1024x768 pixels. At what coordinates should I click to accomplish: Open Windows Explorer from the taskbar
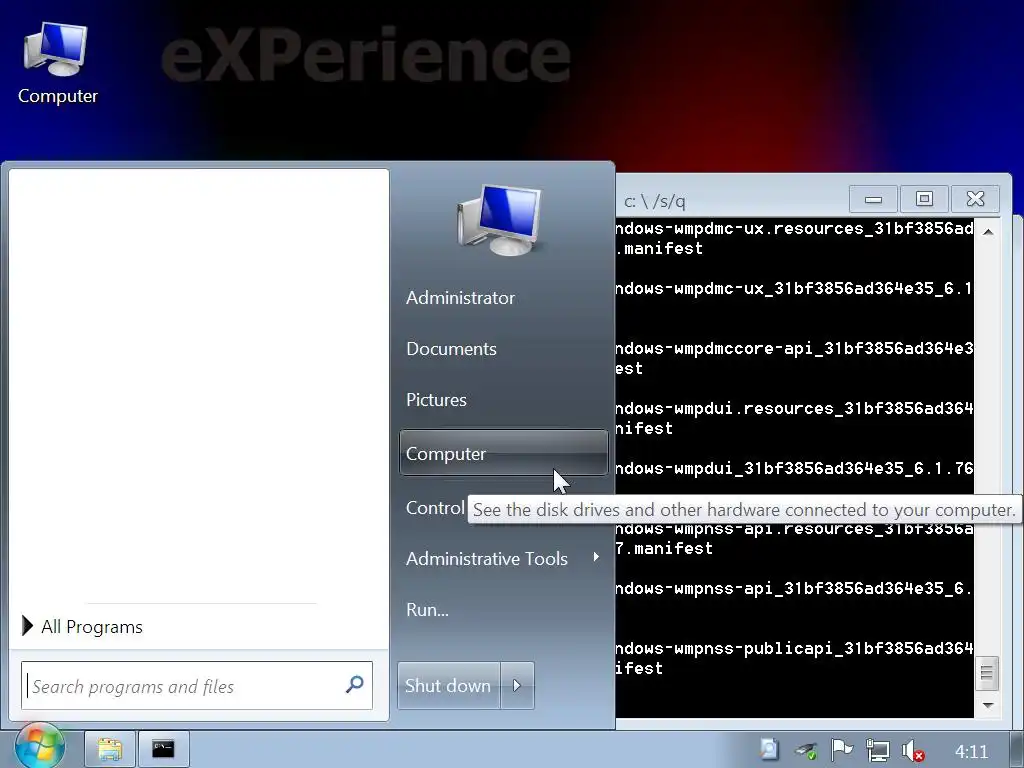(x=110, y=748)
